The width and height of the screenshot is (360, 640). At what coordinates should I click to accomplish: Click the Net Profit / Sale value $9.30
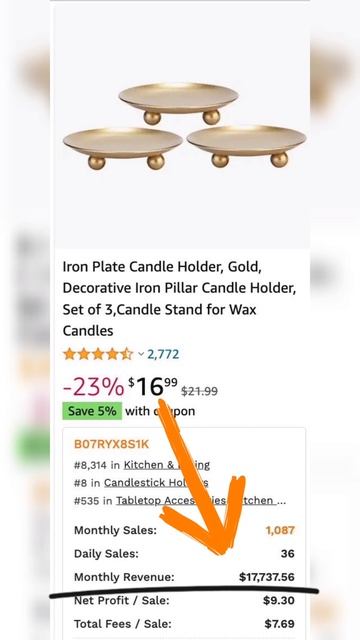(x=279, y=600)
